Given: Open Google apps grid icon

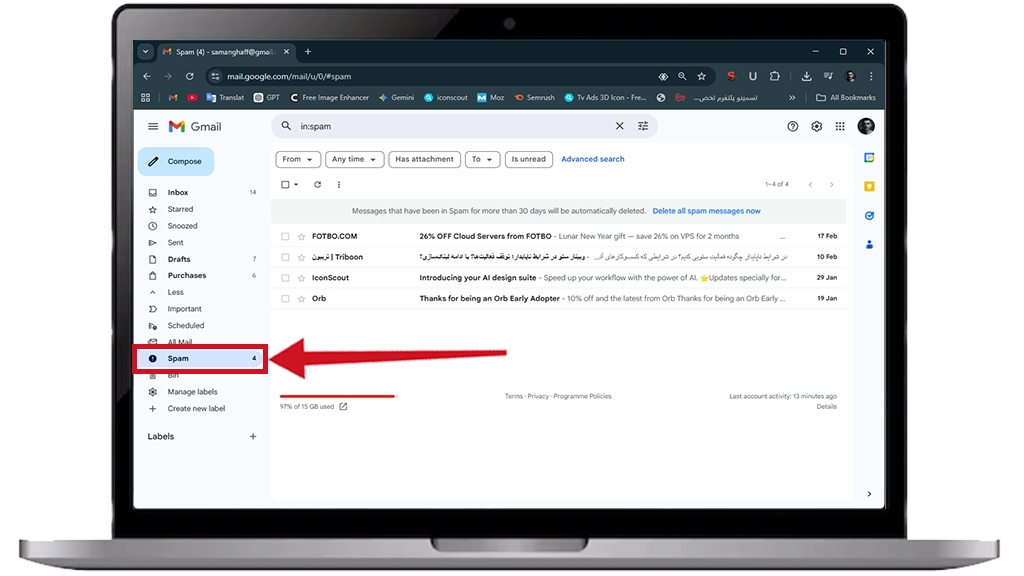Looking at the screenshot, I should coord(840,126).
